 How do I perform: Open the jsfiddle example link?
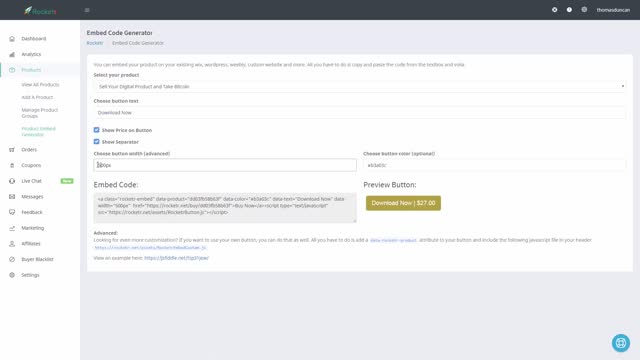coord(176,258)
